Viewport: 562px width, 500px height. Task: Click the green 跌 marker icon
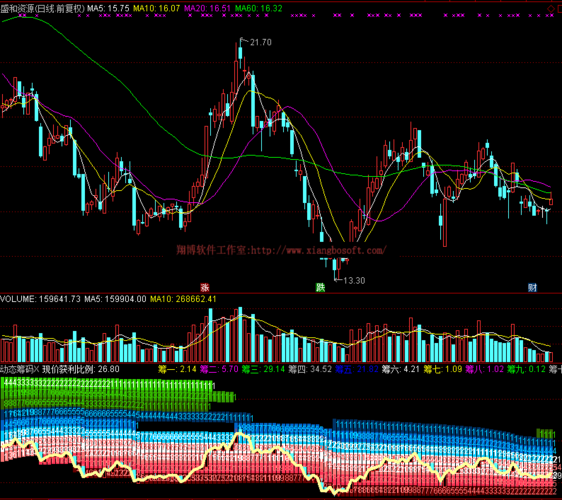pyautogui.click(x=320, y=287)
